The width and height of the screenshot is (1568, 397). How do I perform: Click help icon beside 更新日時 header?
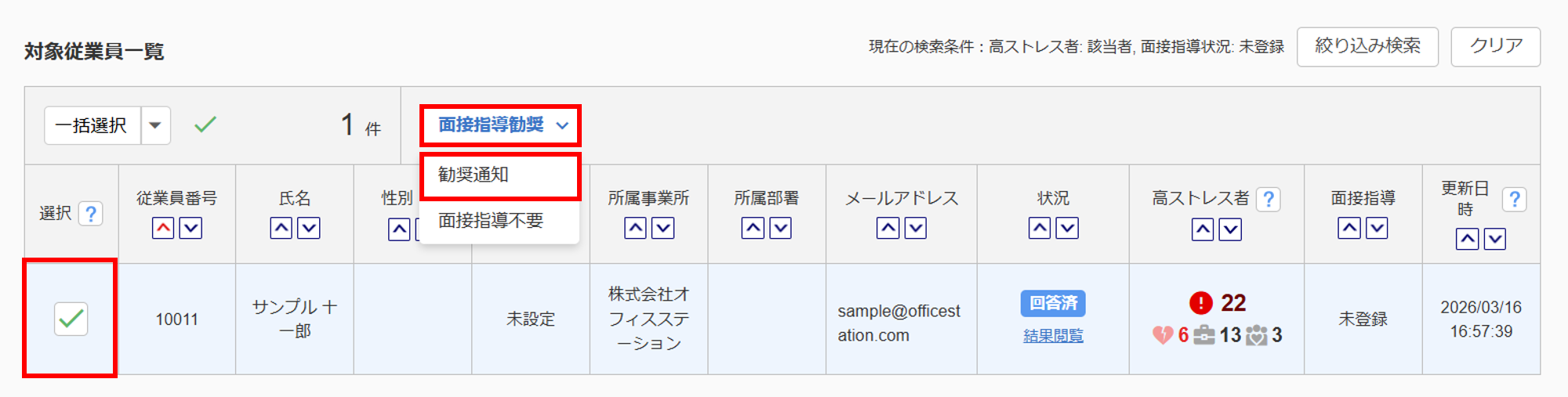(x=1514, y=199)
